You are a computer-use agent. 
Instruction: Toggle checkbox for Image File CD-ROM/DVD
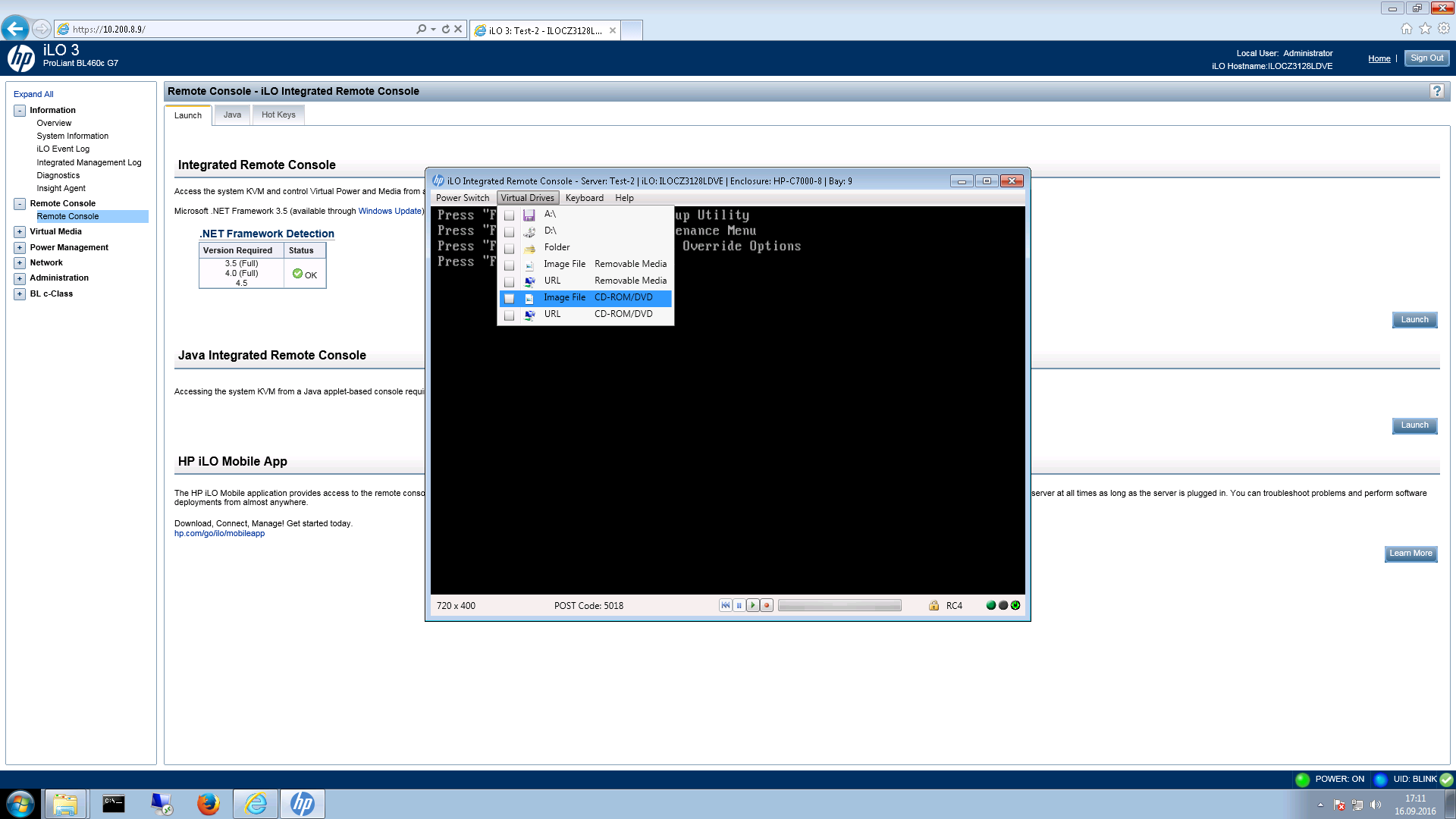[510, 299]
